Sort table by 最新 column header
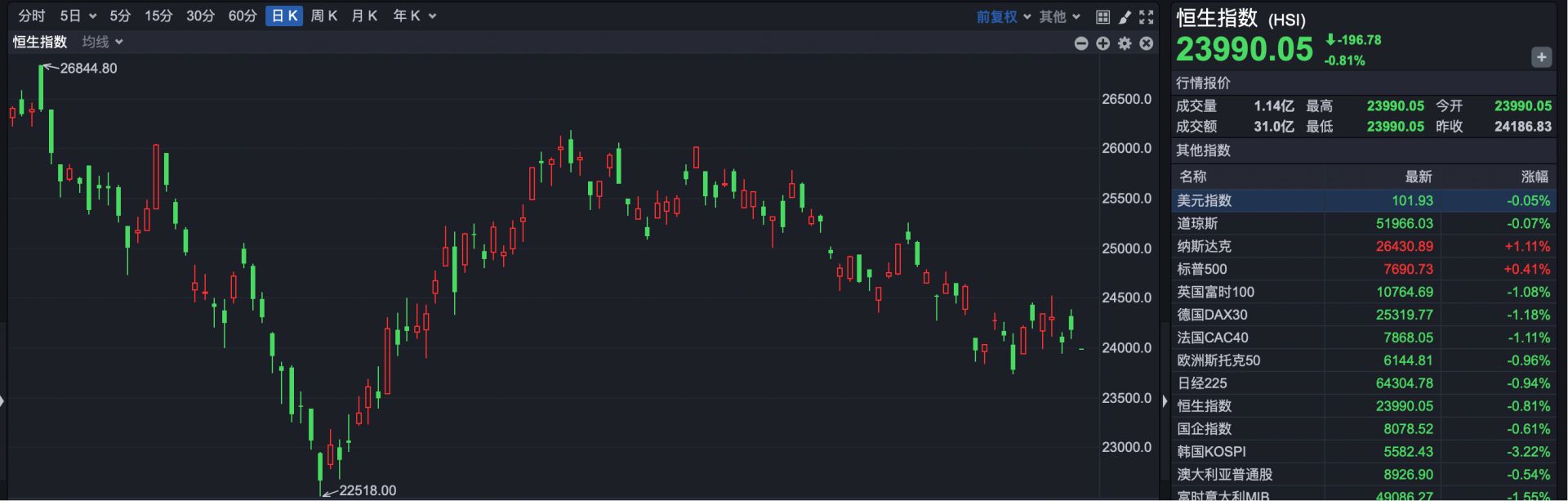 point(1419,177)
